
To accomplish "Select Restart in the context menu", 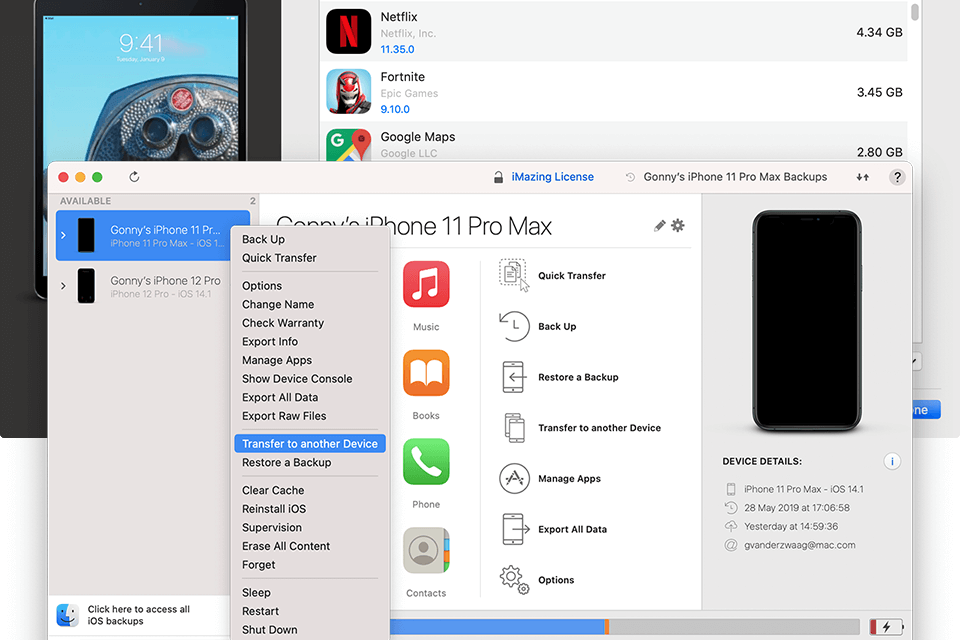I will (260, 611).
